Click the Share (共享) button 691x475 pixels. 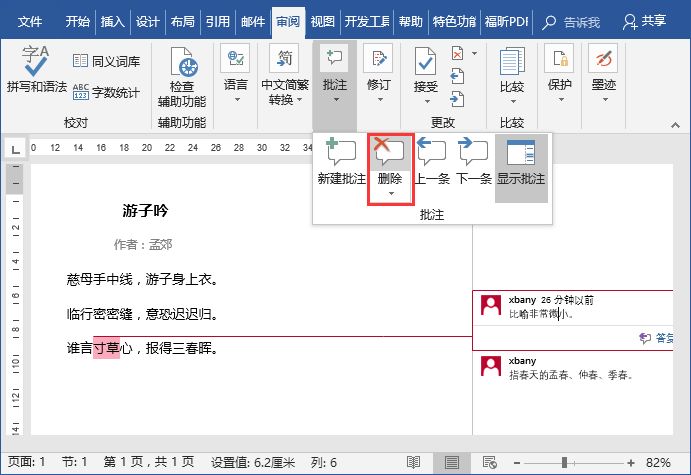point(644,21)
